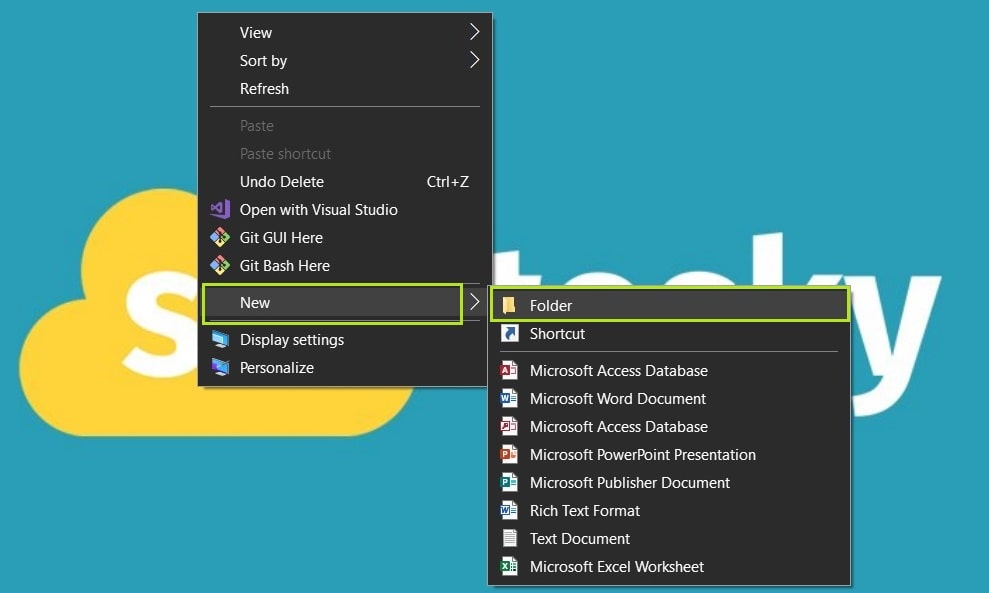Select Git GUI Here entry
Screen dimensions: 989x593
(345, 237)
